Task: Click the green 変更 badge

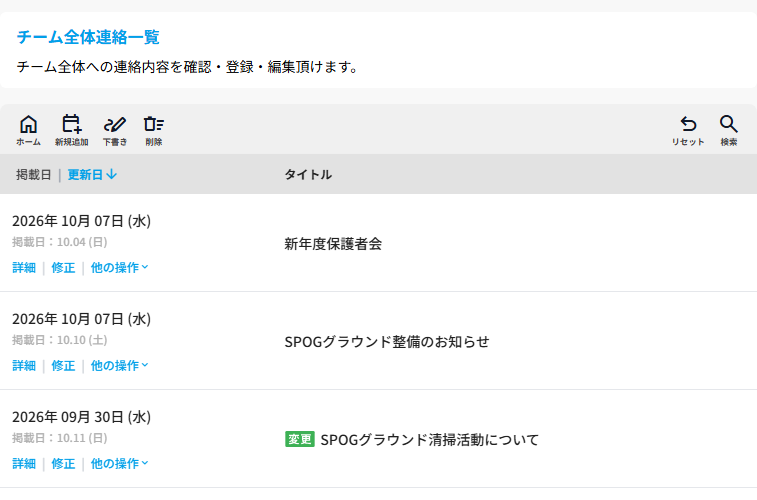Action: coord(300,439)
